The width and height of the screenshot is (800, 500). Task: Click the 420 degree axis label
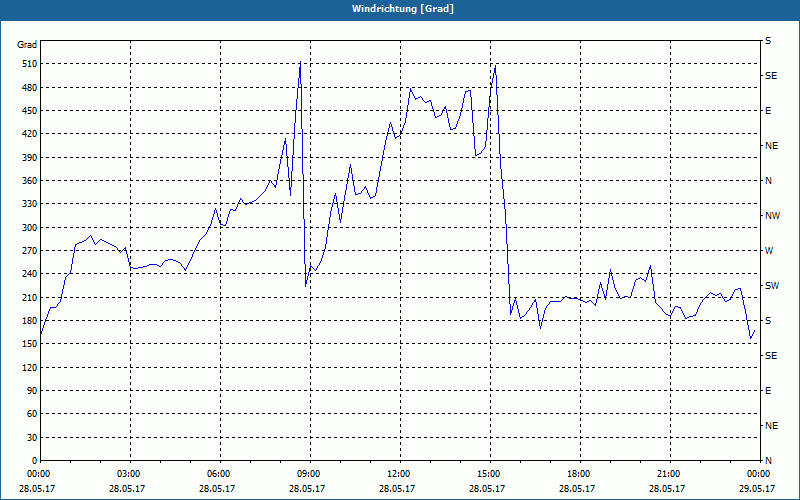(x=30, y=134)
